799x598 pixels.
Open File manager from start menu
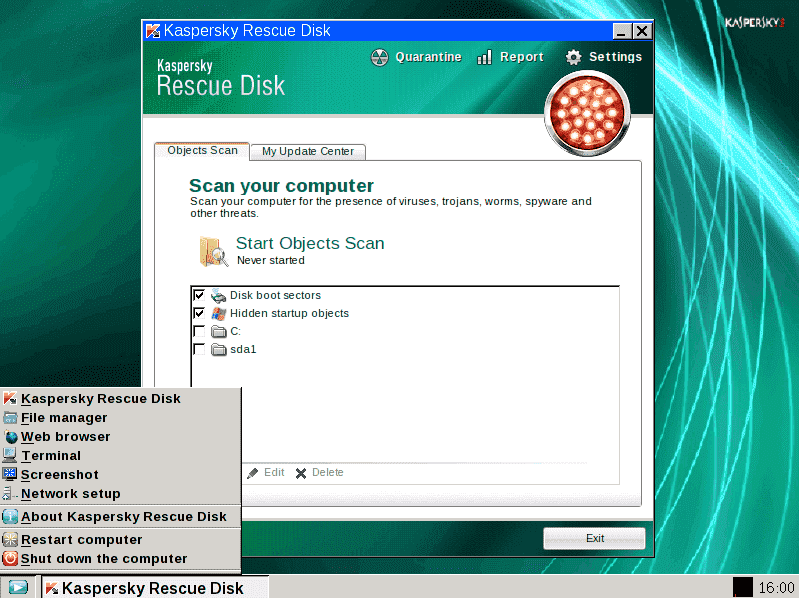click(x=120, y=418)
